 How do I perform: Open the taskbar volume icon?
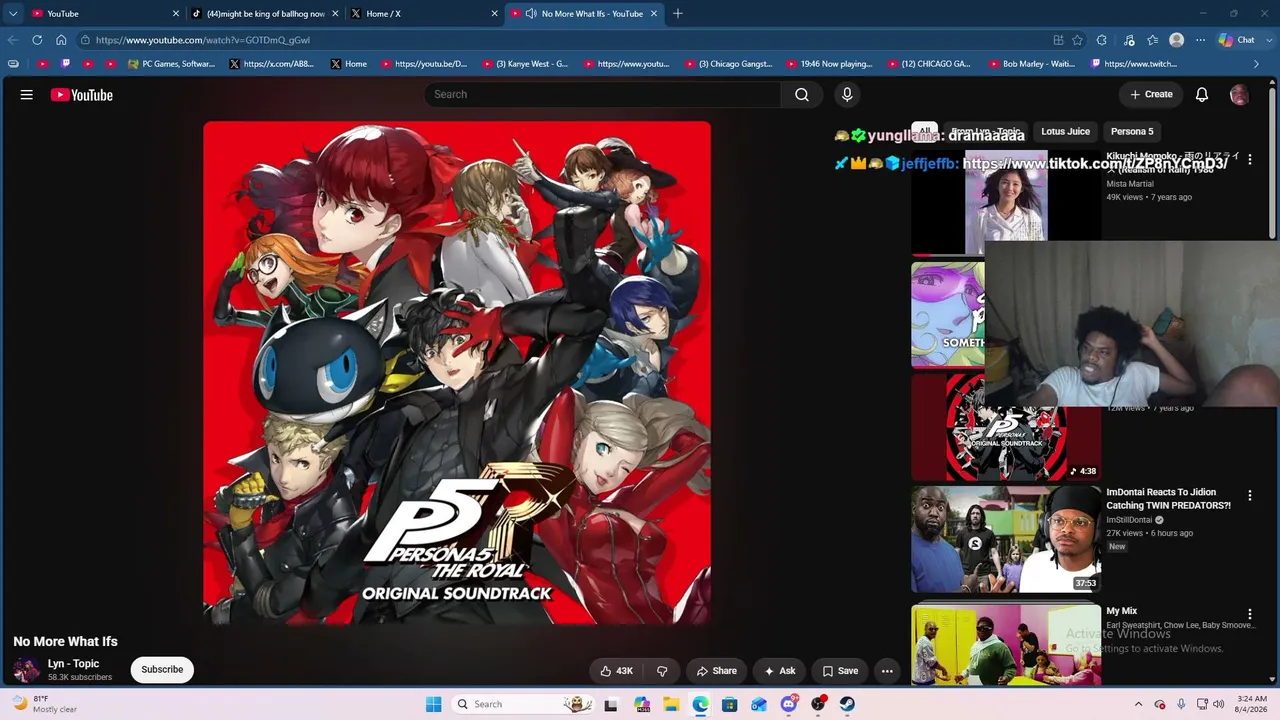pos(1218,704)
